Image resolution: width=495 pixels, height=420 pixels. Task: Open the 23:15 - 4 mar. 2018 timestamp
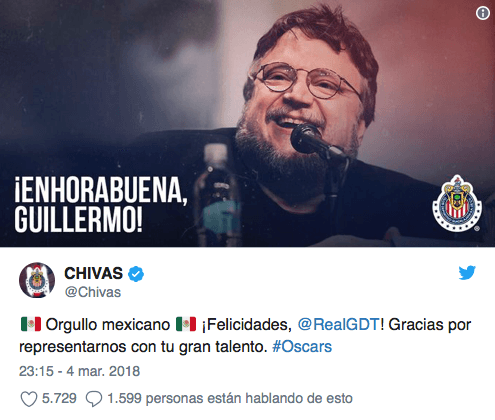(79, 371)
